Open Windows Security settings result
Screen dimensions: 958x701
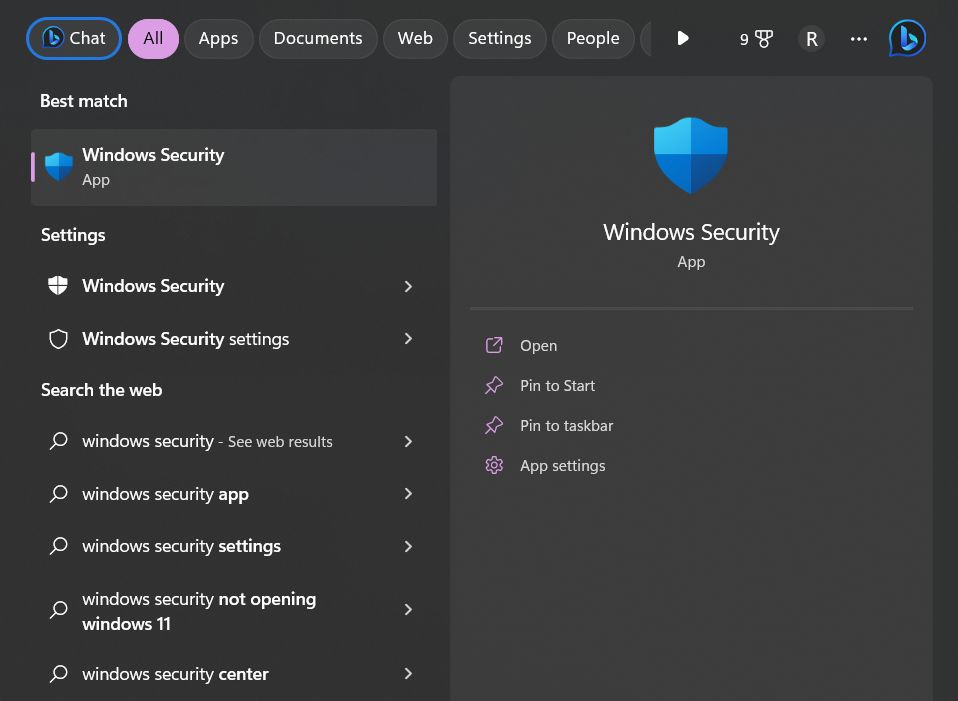coord(234,339)
